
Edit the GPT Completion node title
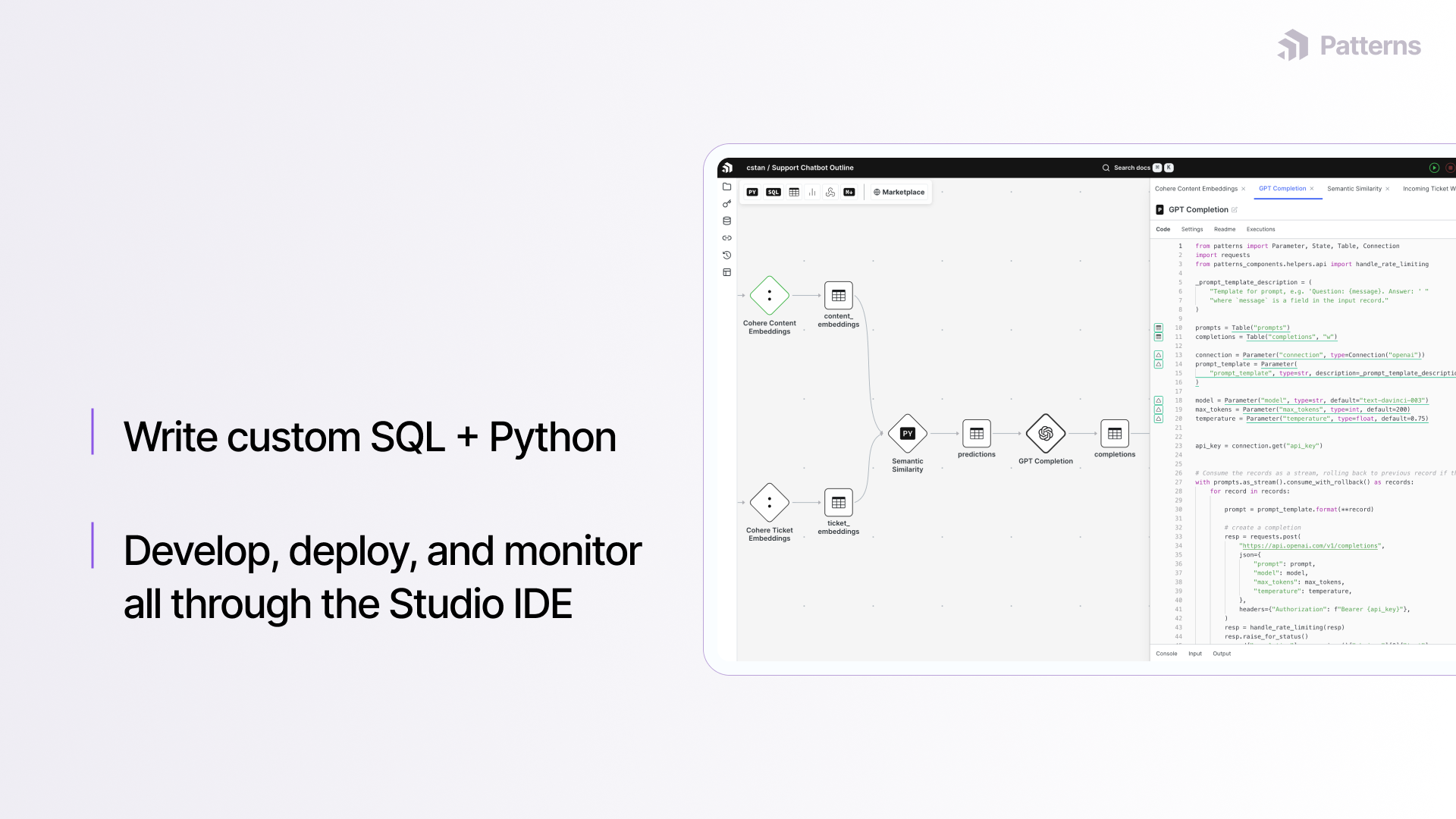[1235, 210]
